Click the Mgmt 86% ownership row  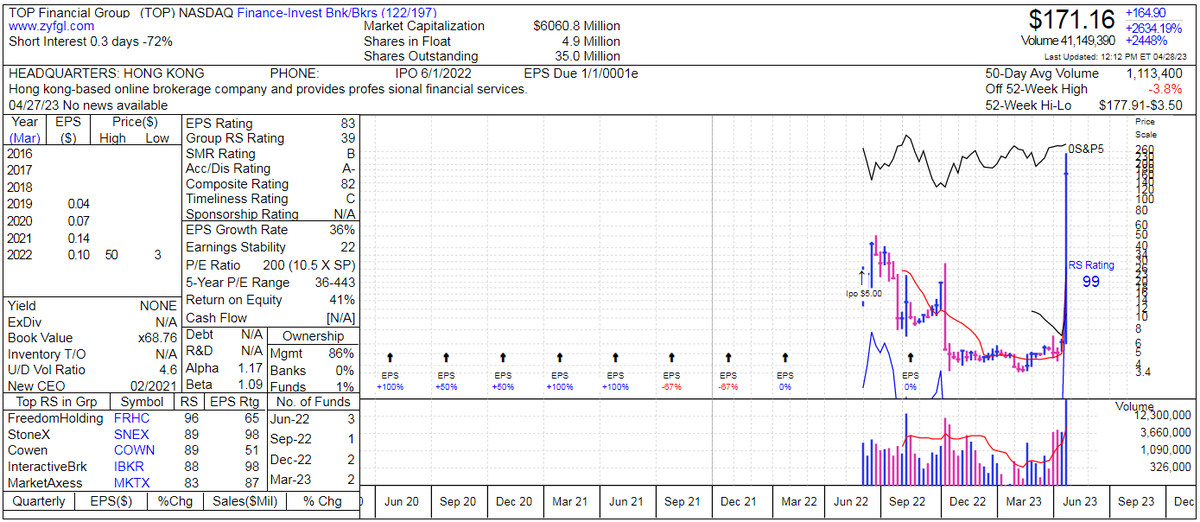tap(312, 354)
